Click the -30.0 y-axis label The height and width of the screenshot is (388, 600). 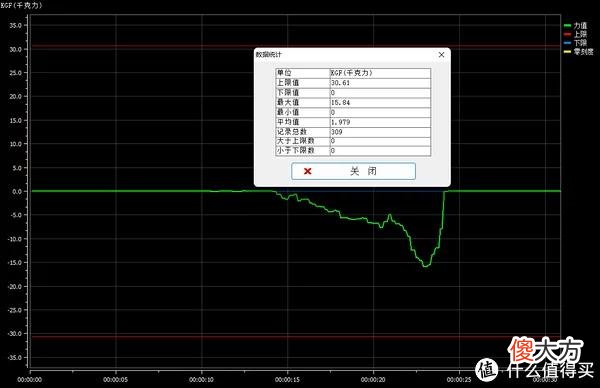click(x=15, y=334)
